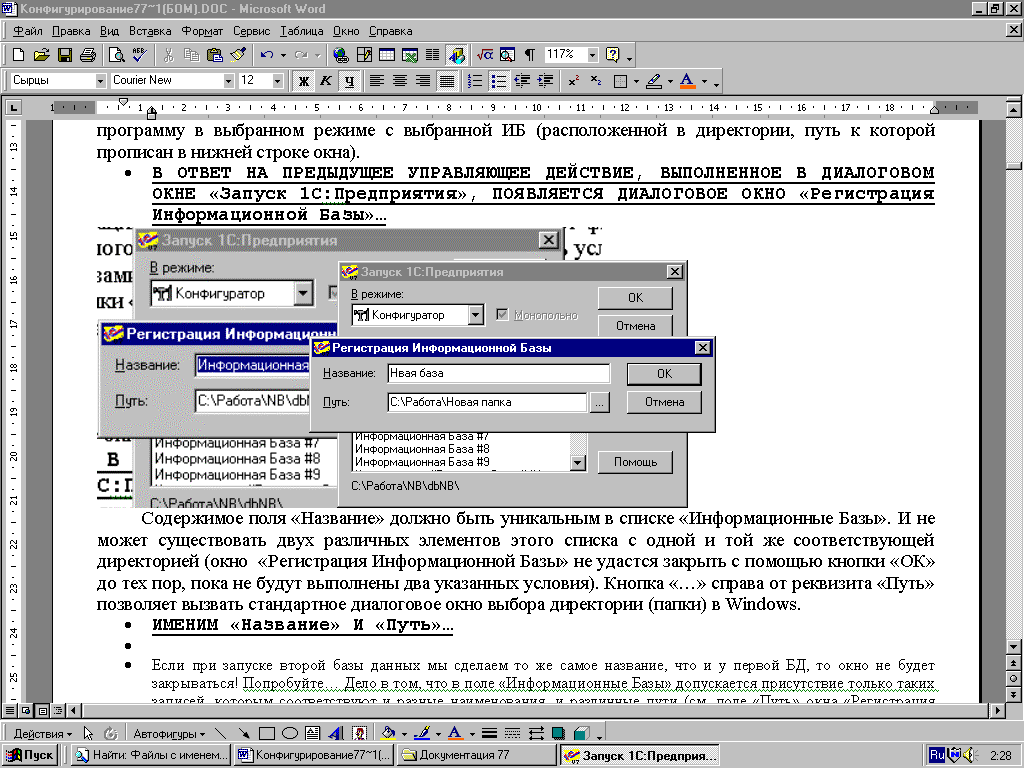
Task: Expand the 117% zoom dropdown
Action: point(592,55)
